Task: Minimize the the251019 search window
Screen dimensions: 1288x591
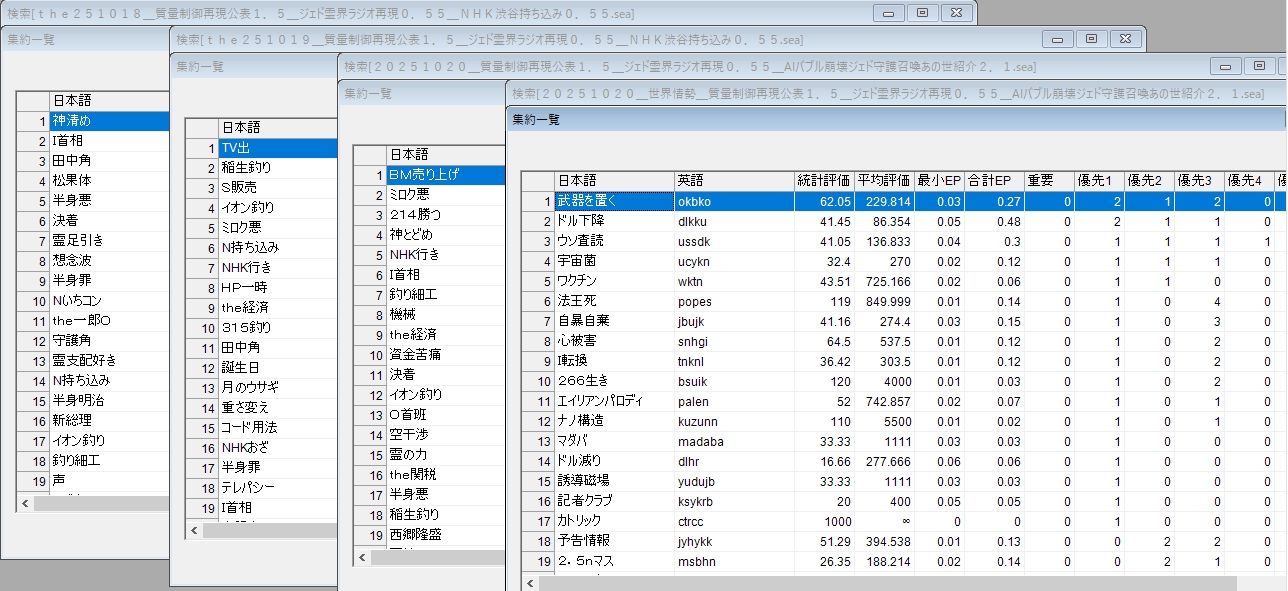Action: coord(1057,39)
